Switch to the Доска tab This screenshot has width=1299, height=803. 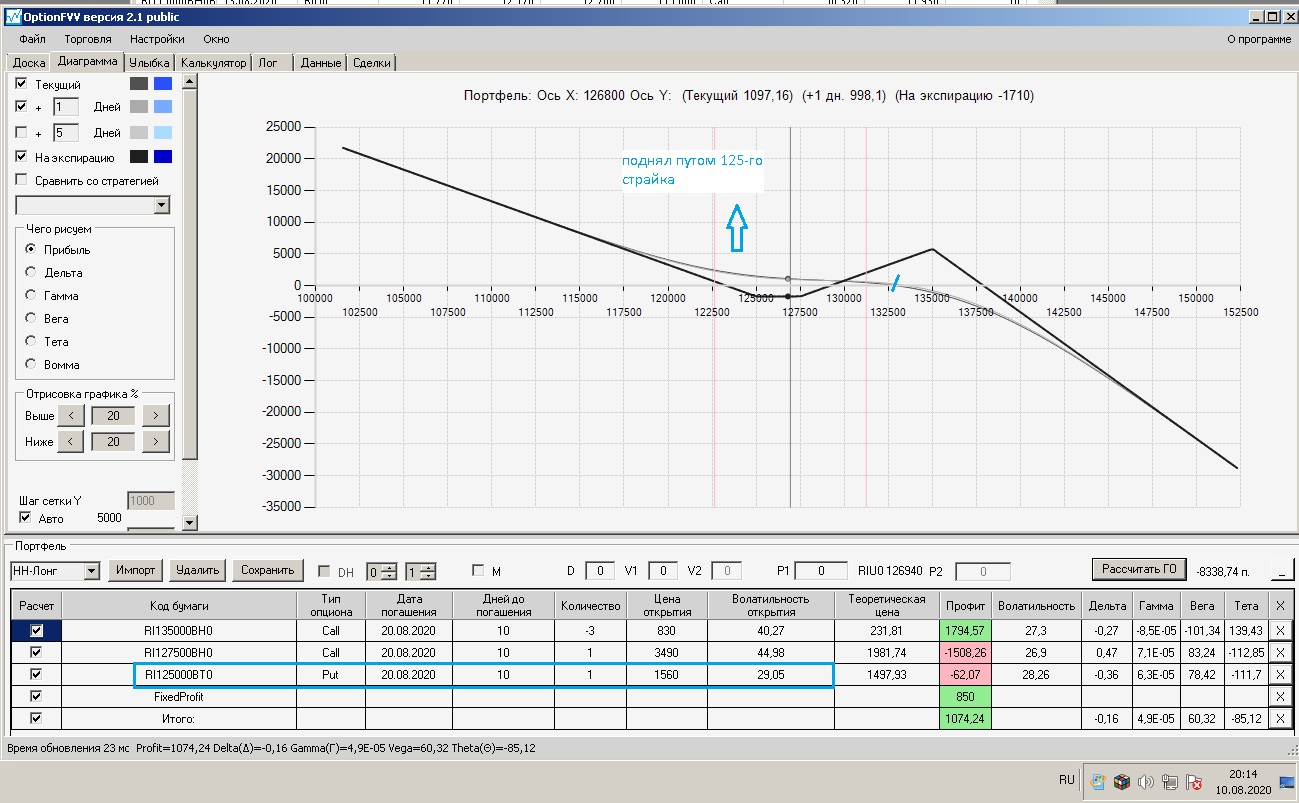(29, 63)
